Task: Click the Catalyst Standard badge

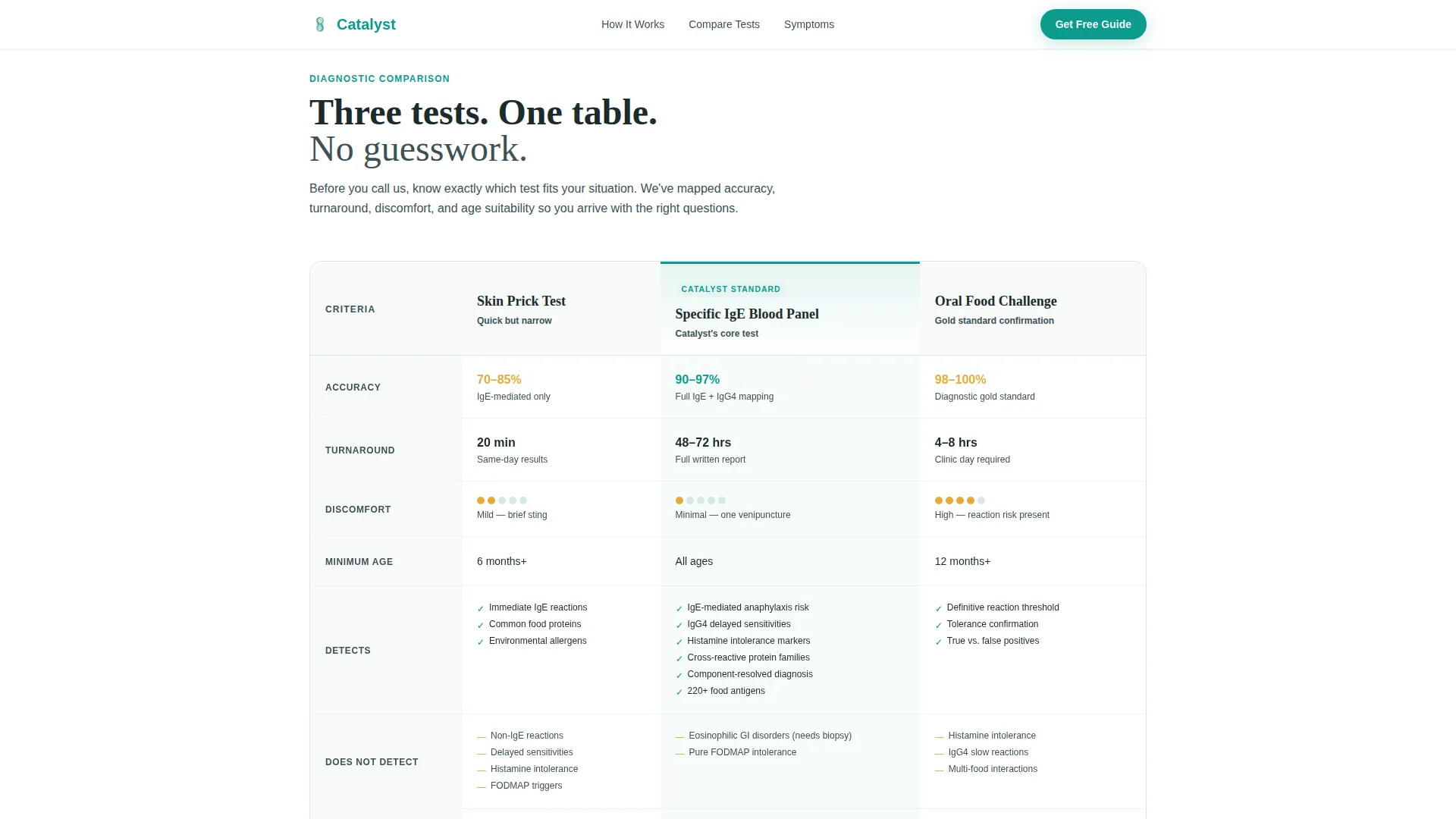Action: [x=730, y=289]
